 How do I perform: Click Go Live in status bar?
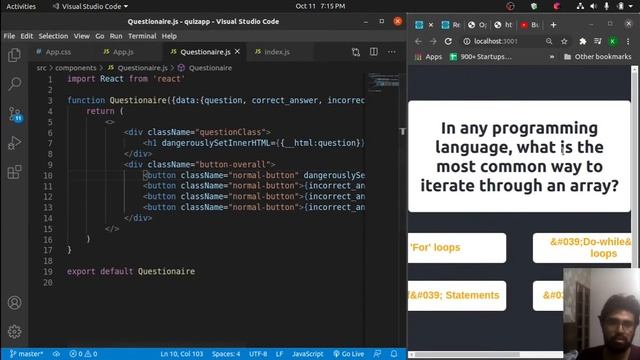pos(348,353)
